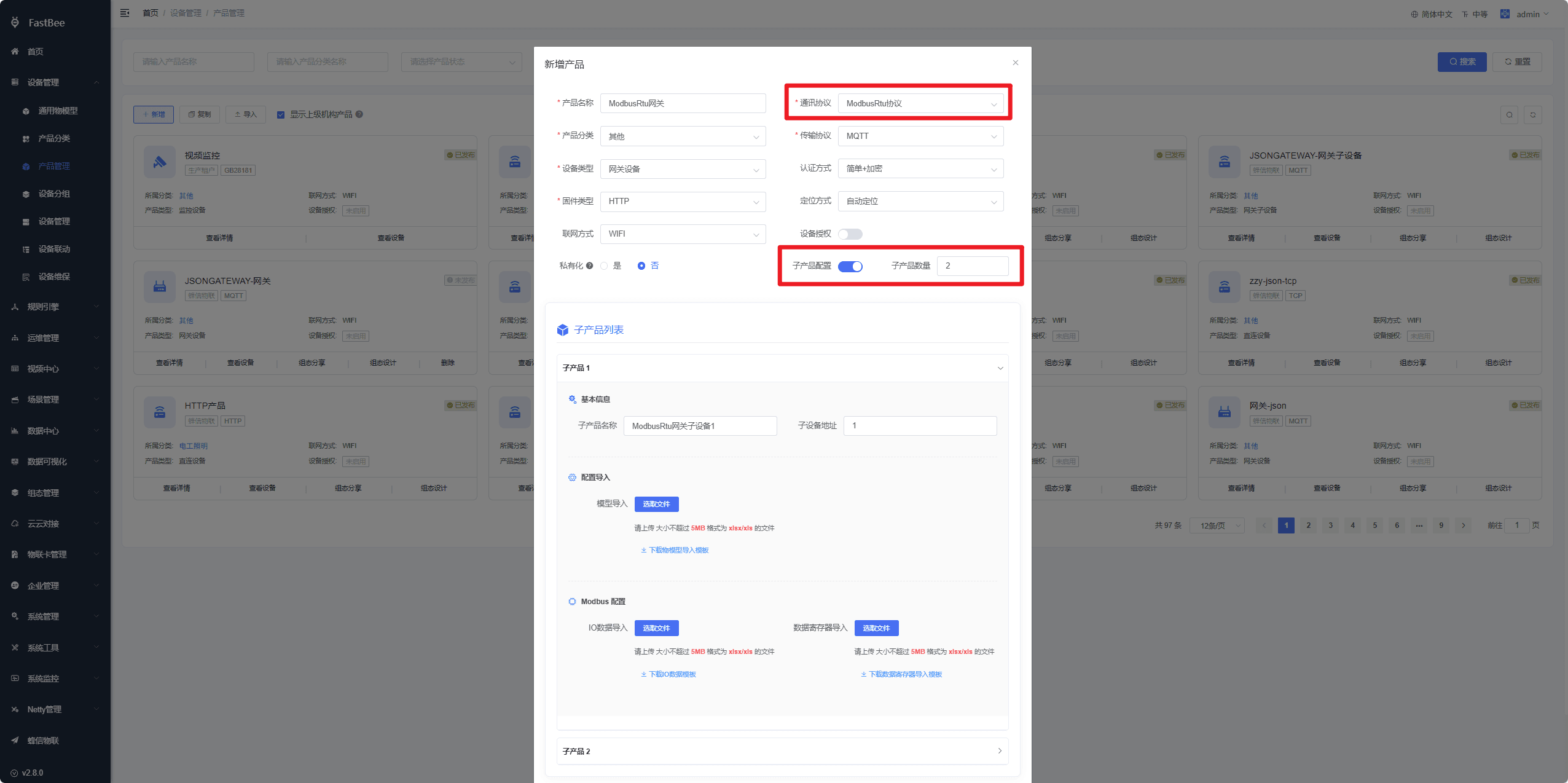Screen dimensions: 1568x783
Task: Click the 中等 font-size icon
Action: tap(1465, 14)
